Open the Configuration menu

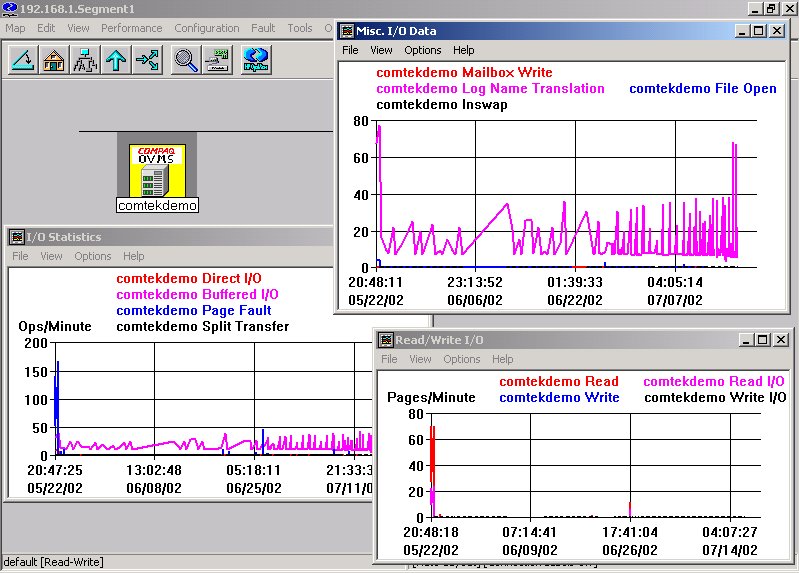207,28
